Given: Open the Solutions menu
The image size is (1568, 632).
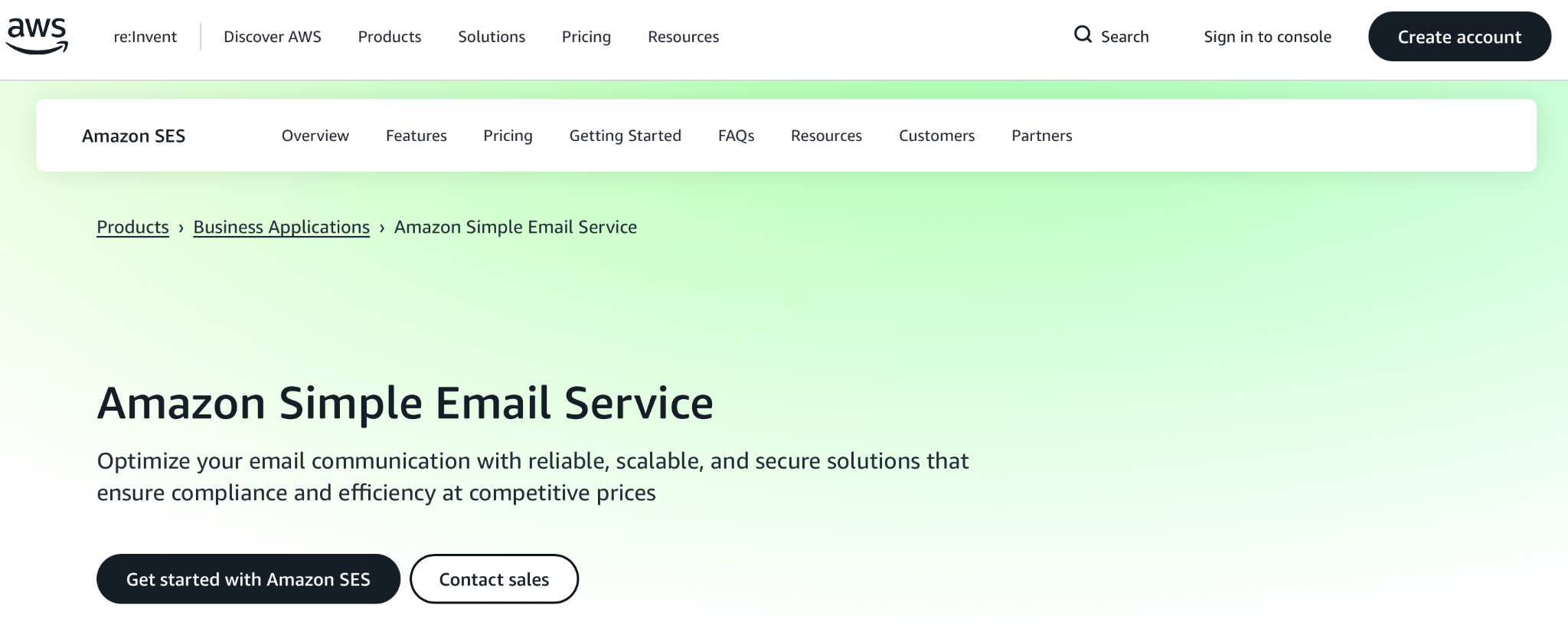Looking at the screenshot, I should (x=491, y=37).
